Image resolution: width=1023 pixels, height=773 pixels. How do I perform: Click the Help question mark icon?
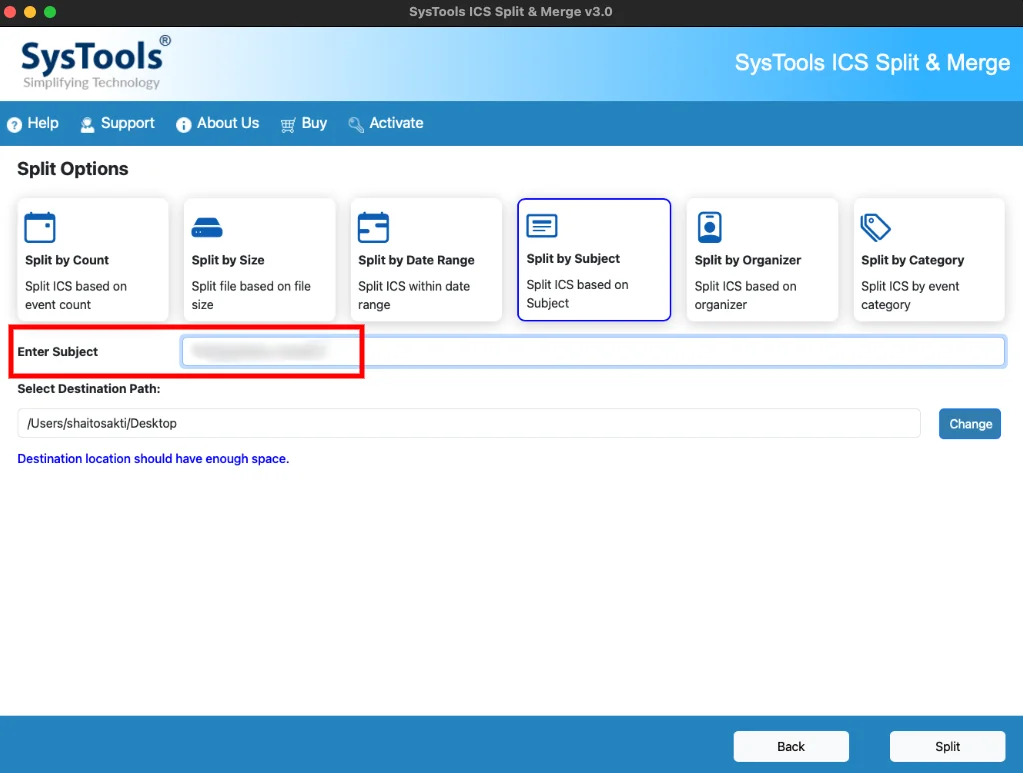[x=14, y=124]
